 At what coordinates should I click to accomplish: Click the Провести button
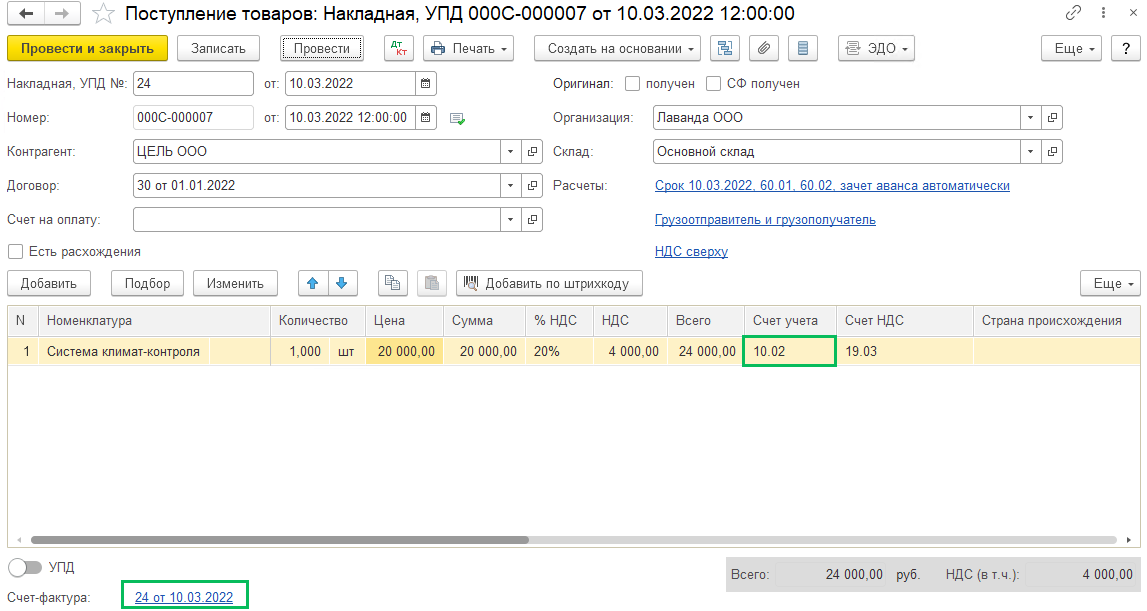click(322, 48)
